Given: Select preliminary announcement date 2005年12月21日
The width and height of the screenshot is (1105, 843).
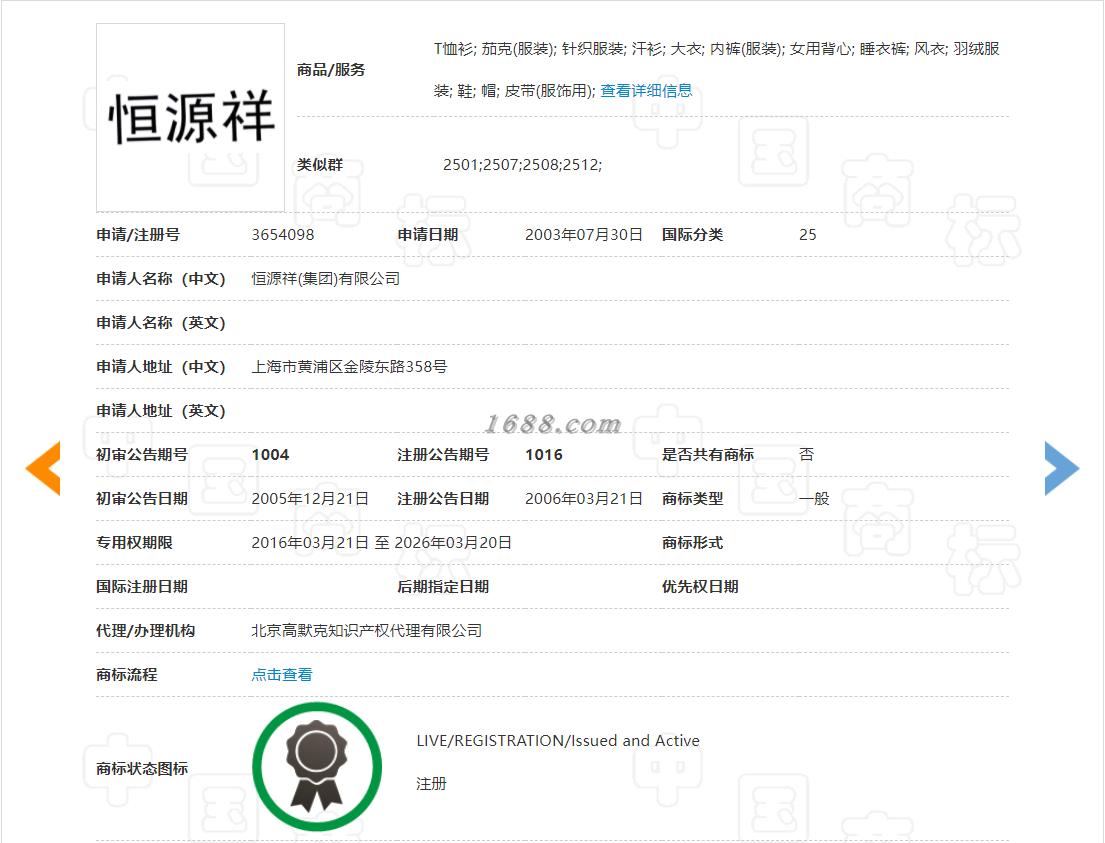Looking at the screenshot, I should [310, 498].
